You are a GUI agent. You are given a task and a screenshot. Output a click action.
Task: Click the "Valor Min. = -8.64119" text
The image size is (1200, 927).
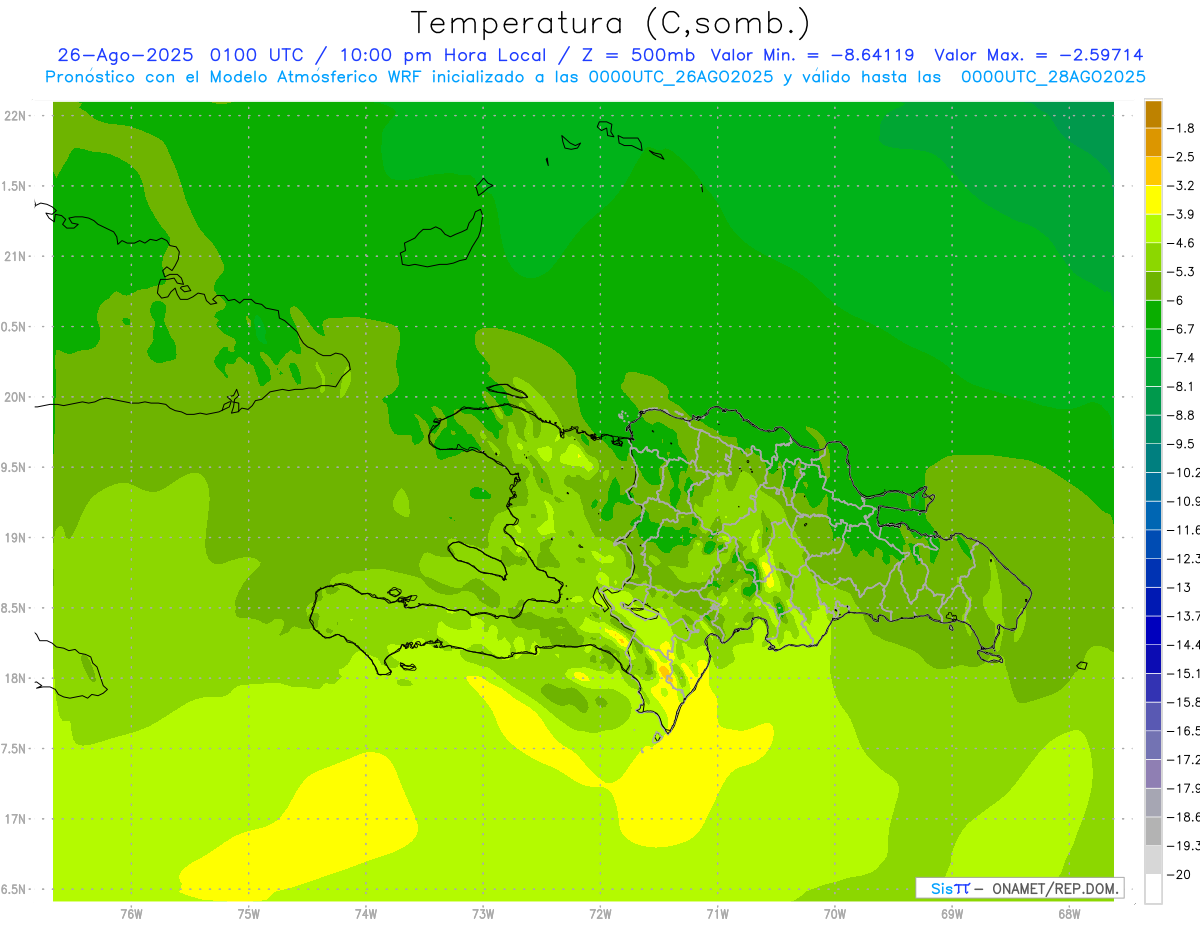(812, 55)
